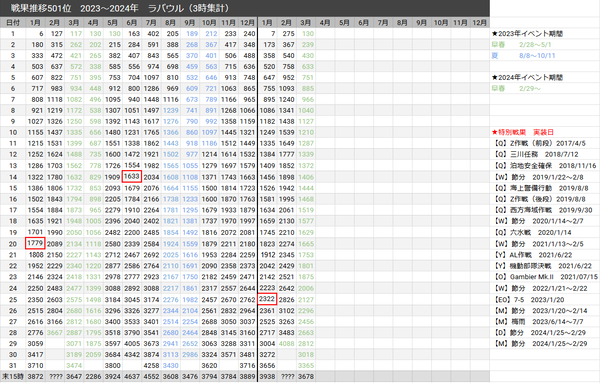Click the cell with value 4552
600x383 pixels.
(x=151, y=376)
